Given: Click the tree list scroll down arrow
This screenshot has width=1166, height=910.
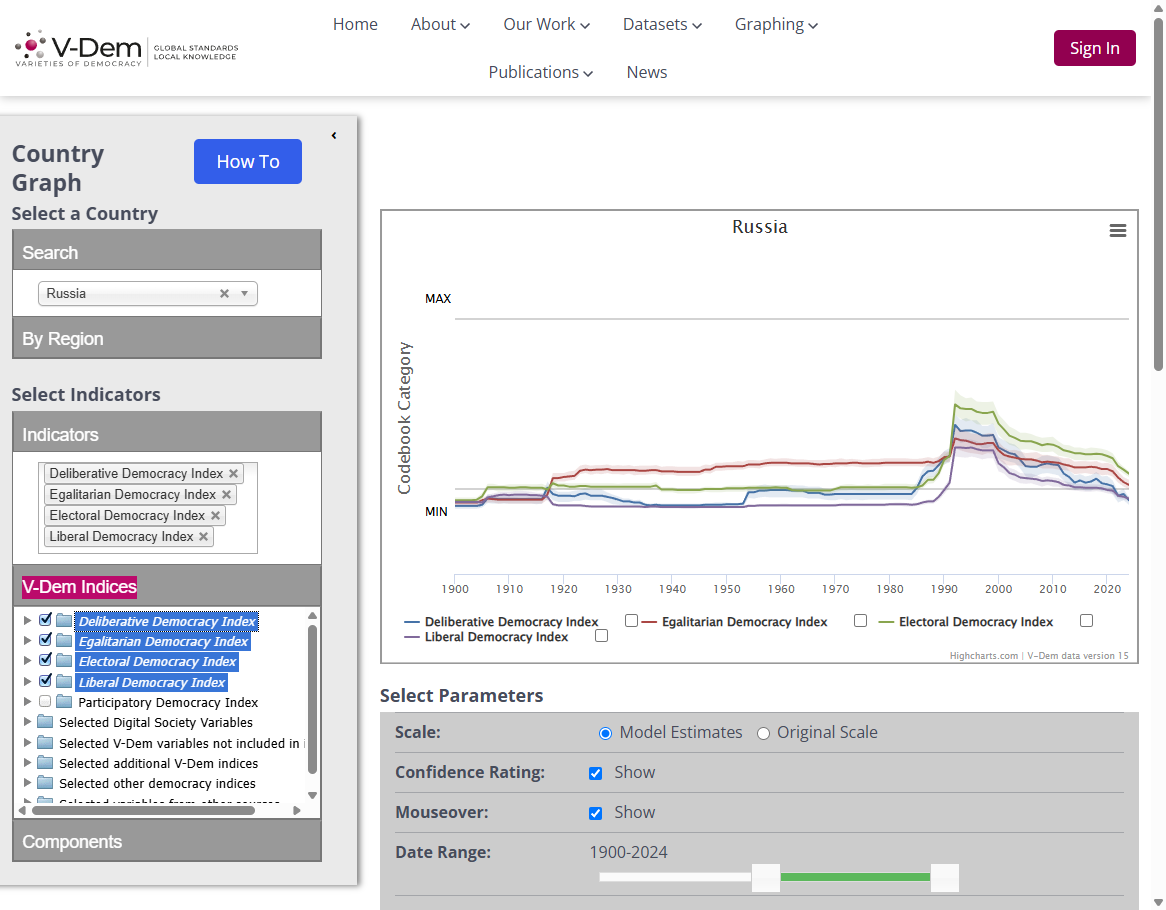Looking at the screenshot, I should click(x=312, y=795).
